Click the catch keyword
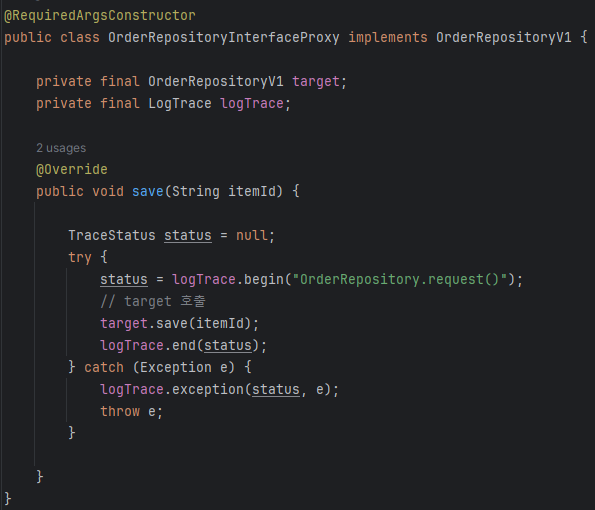595x510 pixels. 104,367
